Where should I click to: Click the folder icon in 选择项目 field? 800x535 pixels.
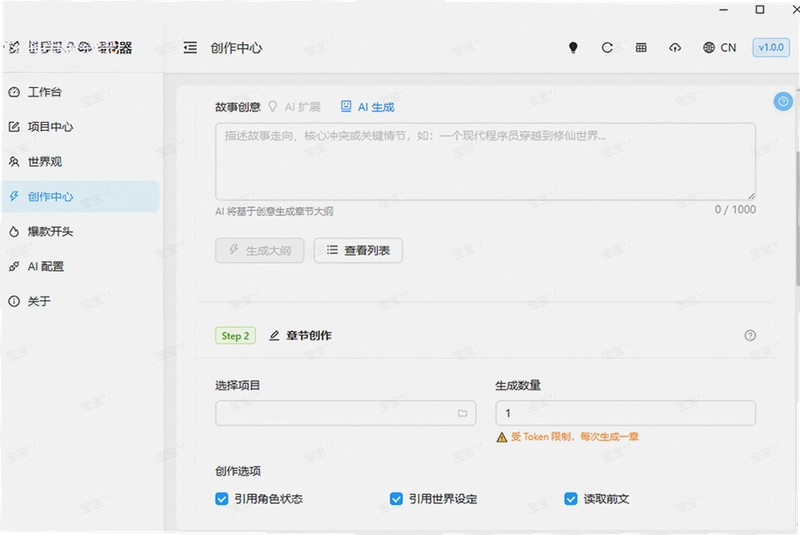(x=462, y=413)
